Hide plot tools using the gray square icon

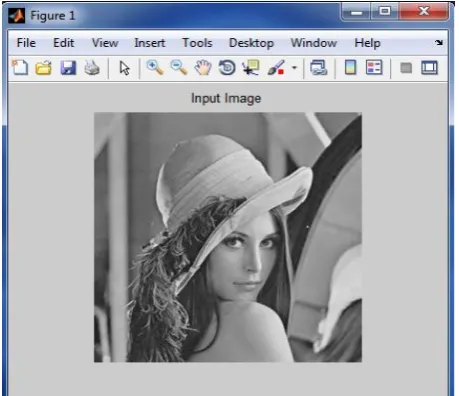pos(406,68)
